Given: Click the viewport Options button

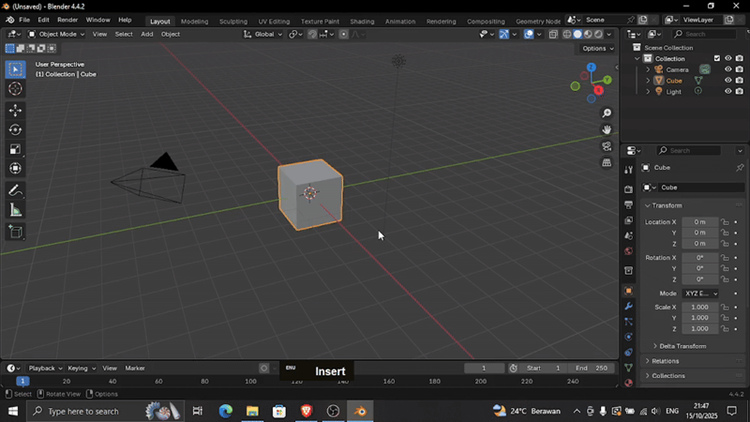Looking at the screenshot, I should point(596,48).
